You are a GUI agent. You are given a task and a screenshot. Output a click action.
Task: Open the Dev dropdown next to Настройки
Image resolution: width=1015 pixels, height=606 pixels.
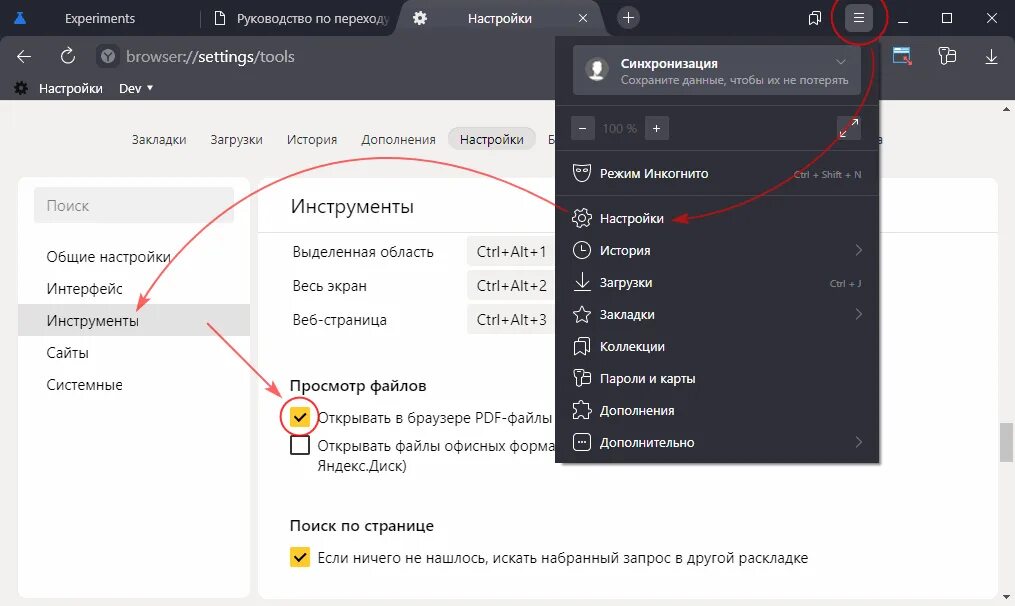[136, 88]
